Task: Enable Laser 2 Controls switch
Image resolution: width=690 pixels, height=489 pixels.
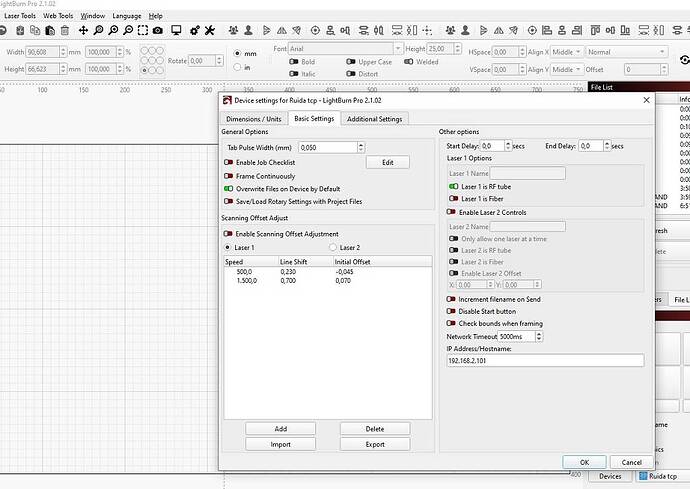Action: (451, 212)
